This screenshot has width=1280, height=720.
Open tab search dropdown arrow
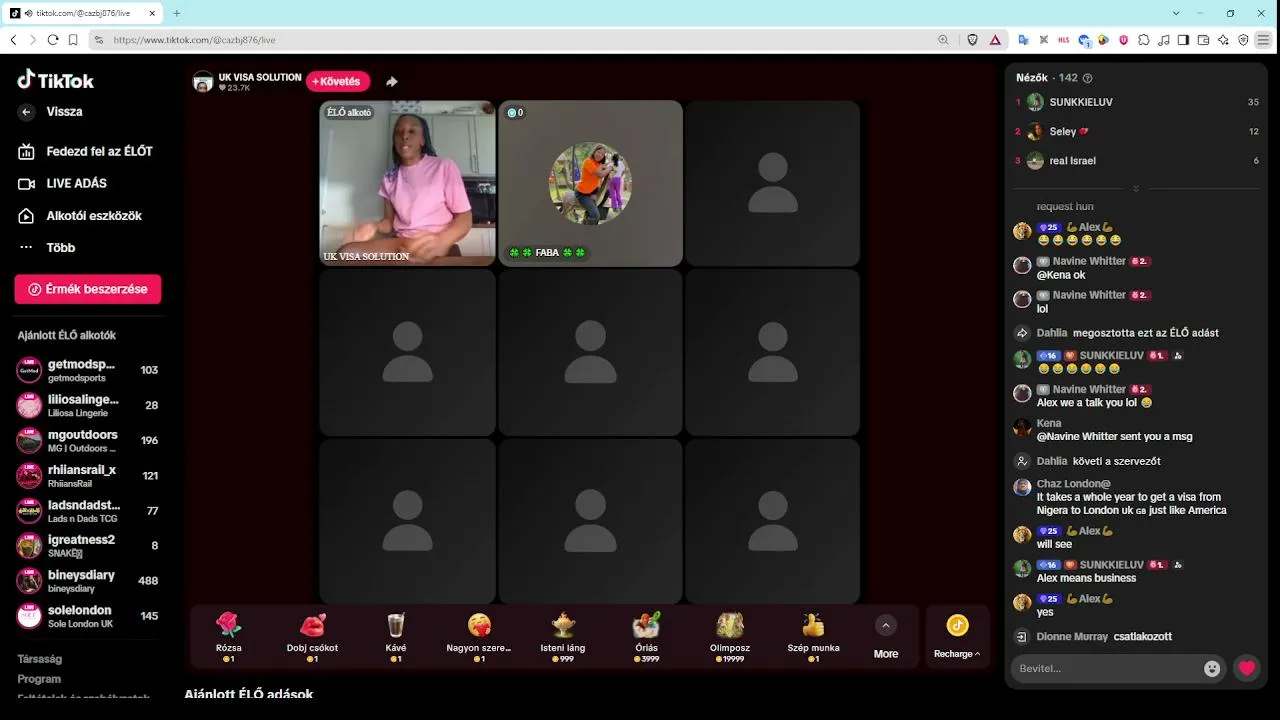(1177, 13)
